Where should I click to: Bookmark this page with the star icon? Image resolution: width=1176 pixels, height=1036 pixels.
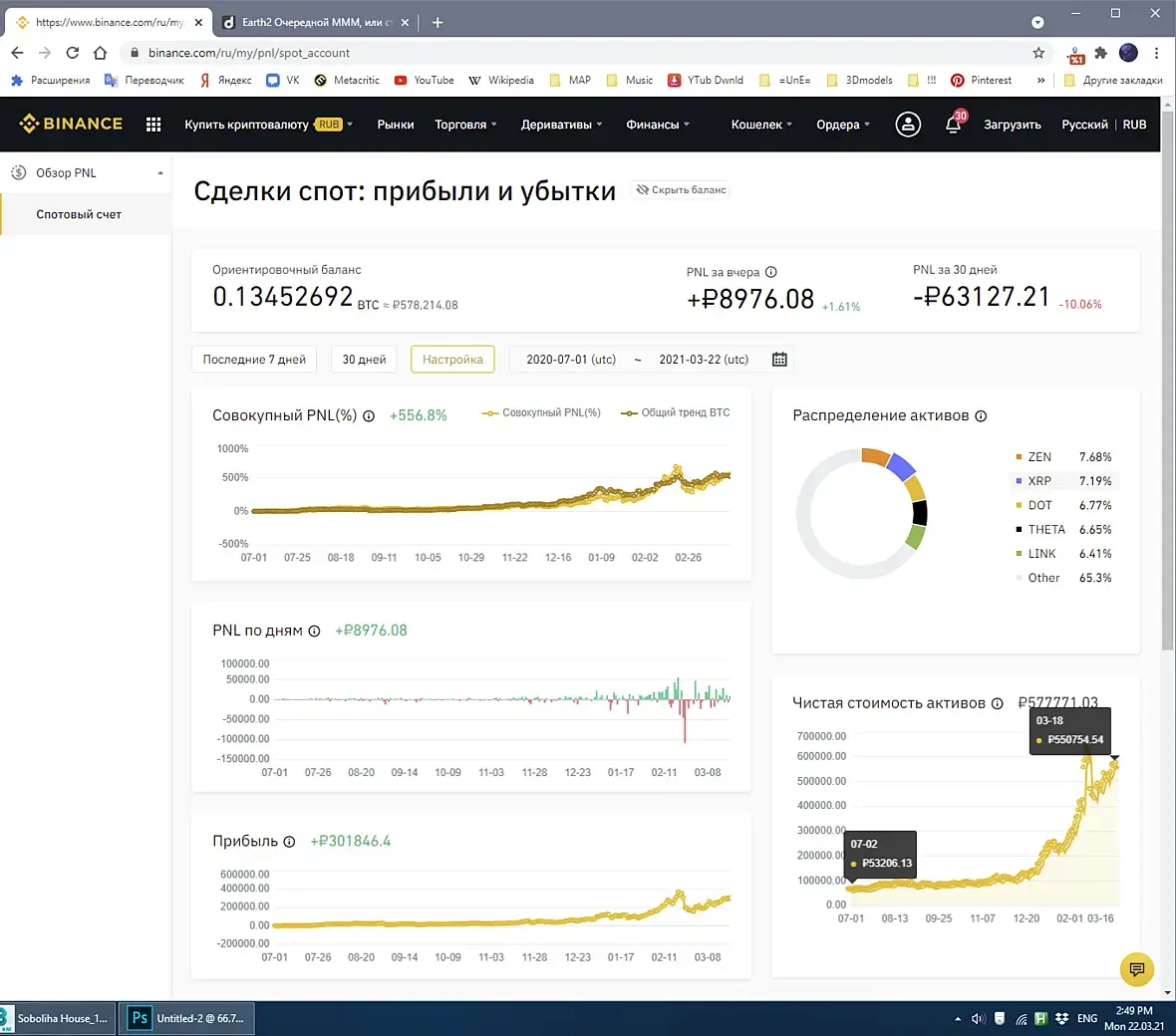click(1038, 53)
